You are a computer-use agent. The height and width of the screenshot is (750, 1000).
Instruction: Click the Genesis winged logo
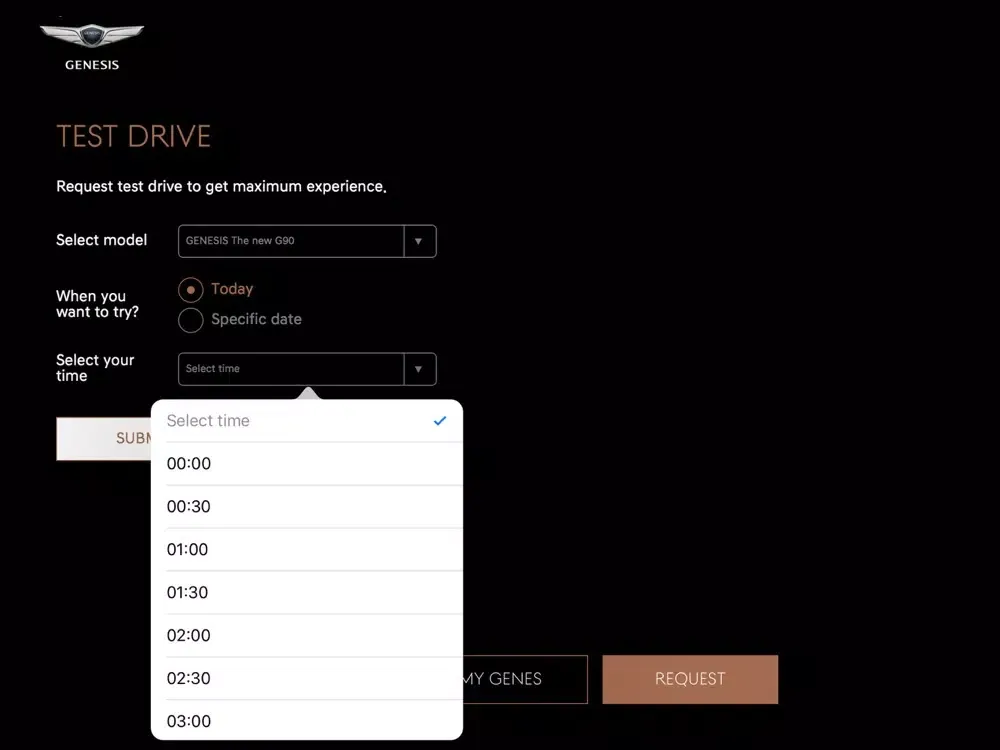92,47
